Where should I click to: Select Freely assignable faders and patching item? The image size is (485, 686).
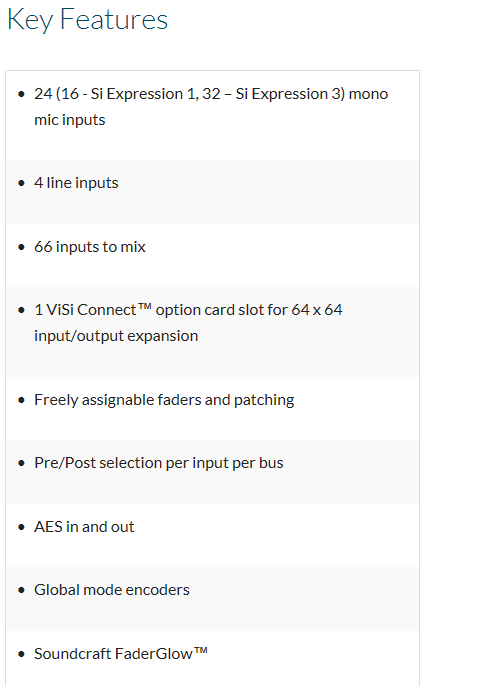(164, 400)
